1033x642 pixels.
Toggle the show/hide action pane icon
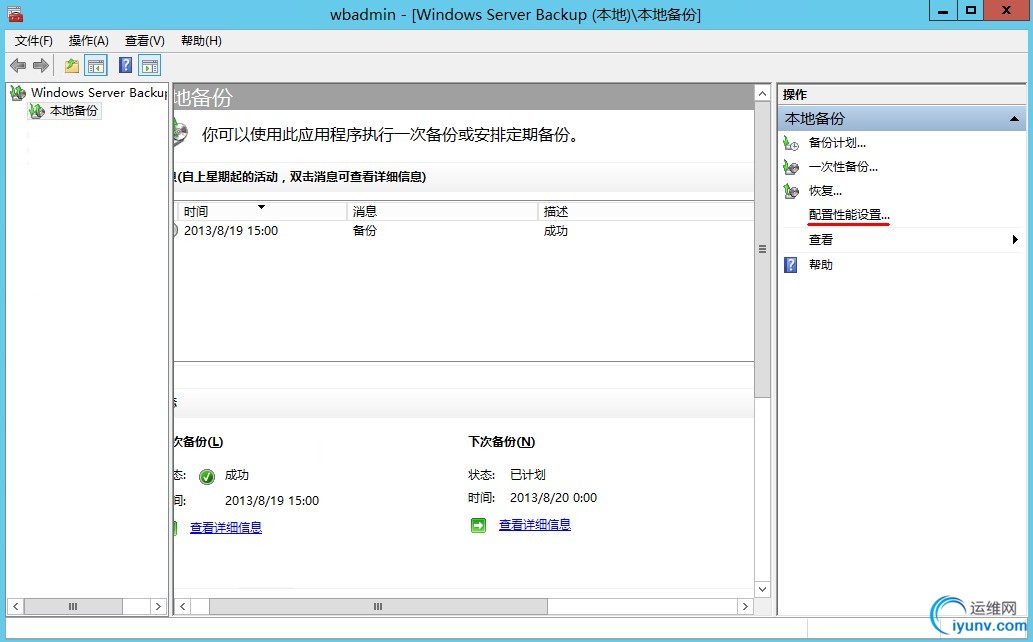[x=150, y=65]
